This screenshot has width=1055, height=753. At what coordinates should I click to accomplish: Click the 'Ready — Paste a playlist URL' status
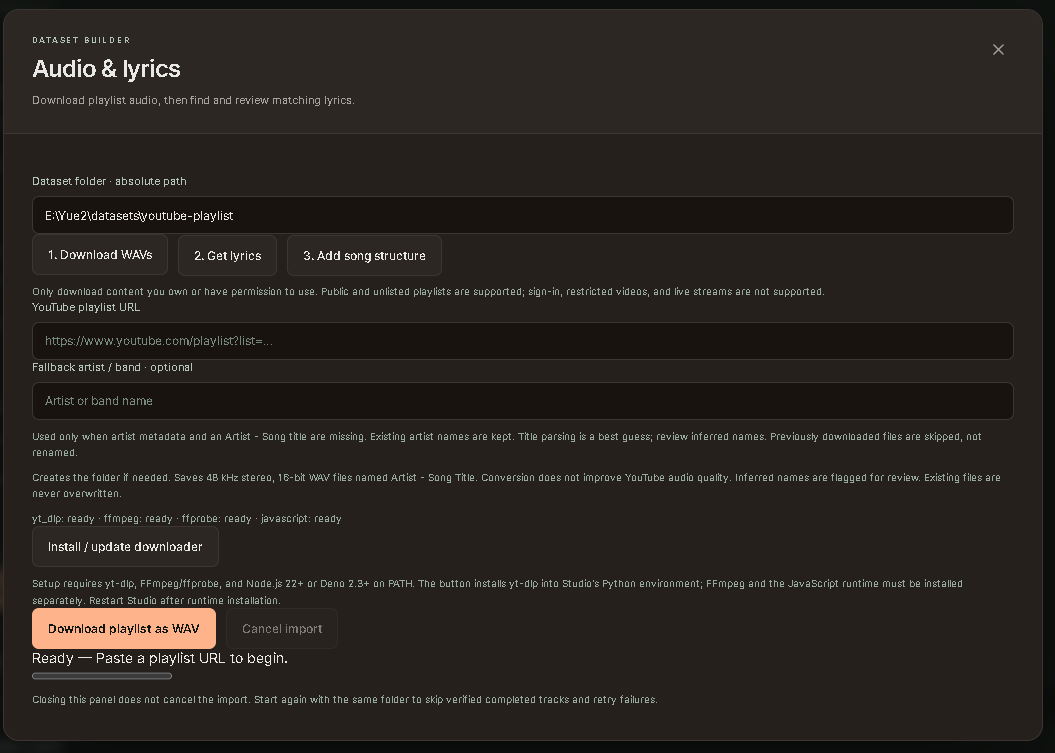click(160, 658)
